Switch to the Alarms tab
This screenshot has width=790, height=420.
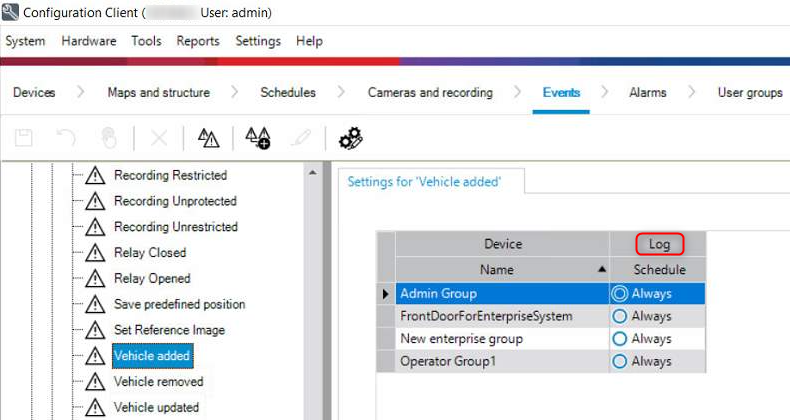point(647,93)
